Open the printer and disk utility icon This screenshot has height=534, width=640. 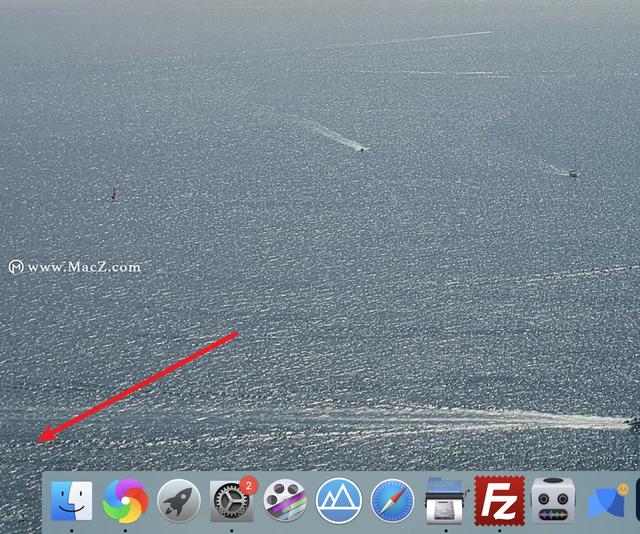(444, 501)
